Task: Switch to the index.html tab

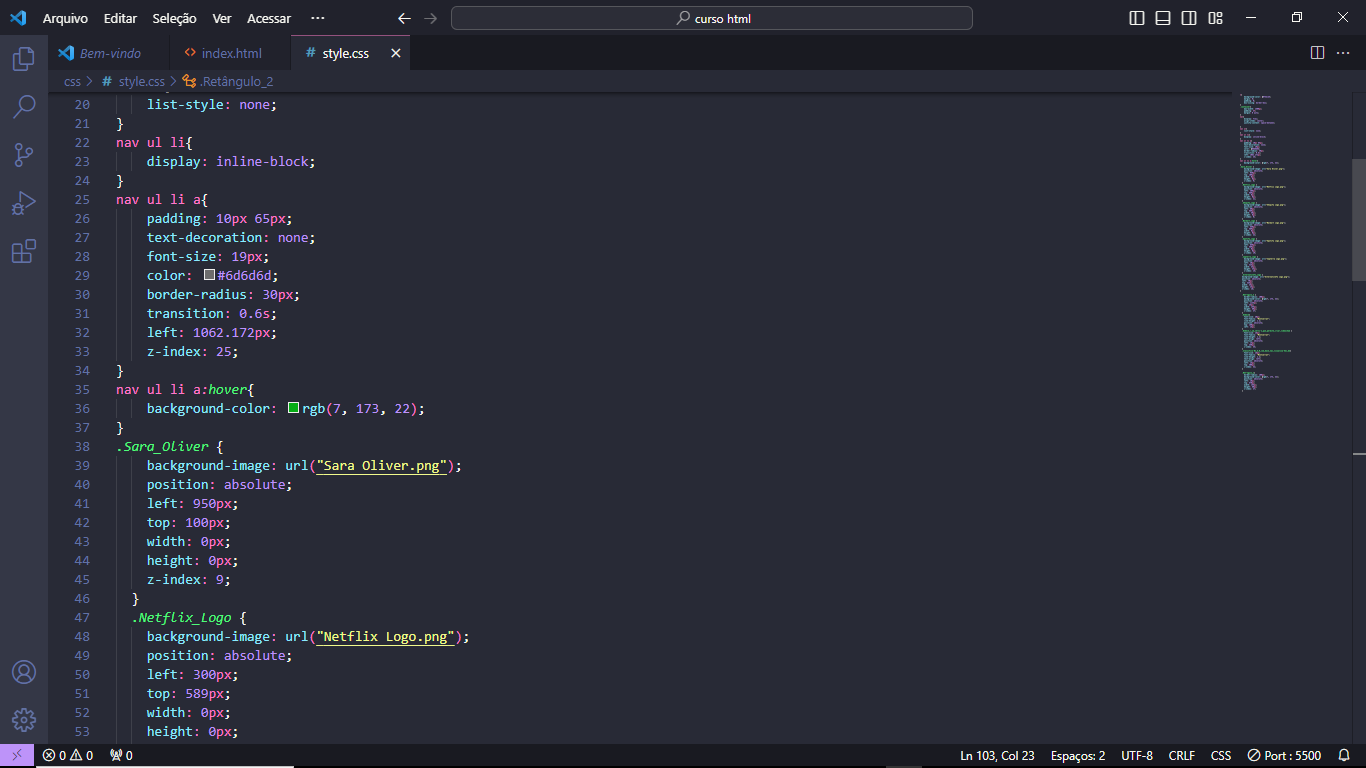Action: pos(231,53)
